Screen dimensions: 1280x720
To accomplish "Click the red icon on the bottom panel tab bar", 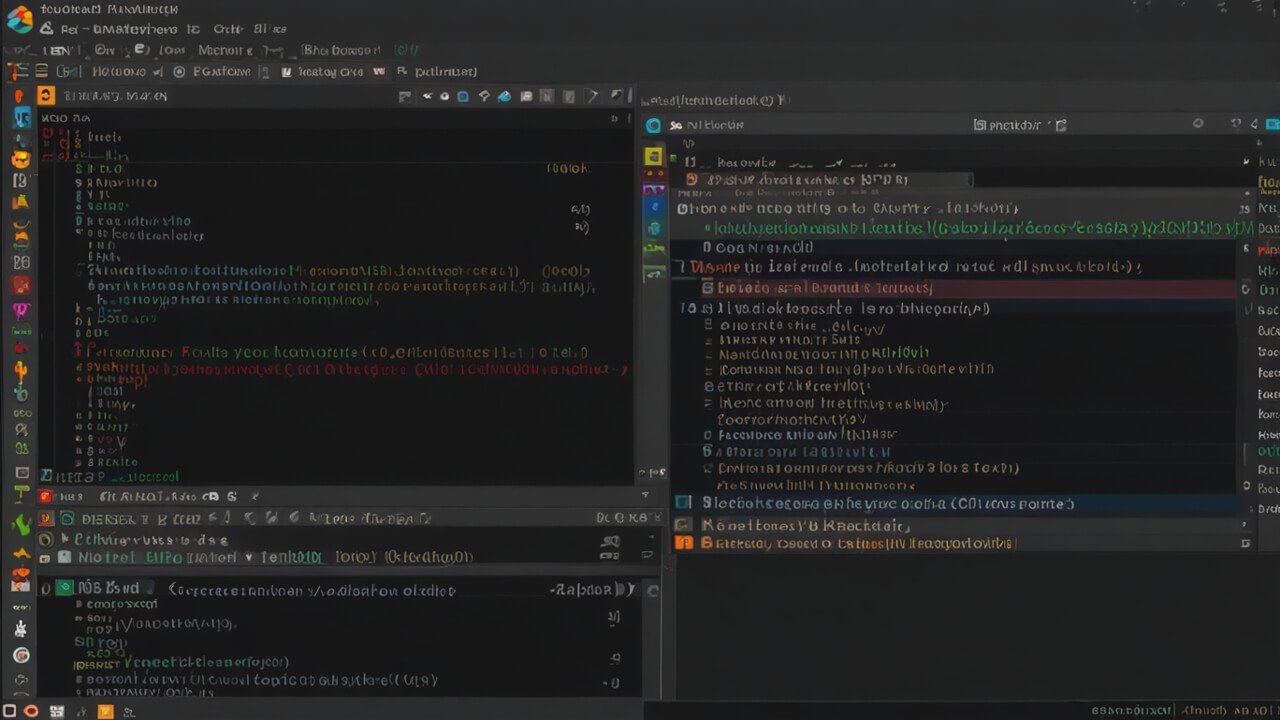I will pyautogui.click(x=45, y=496).
